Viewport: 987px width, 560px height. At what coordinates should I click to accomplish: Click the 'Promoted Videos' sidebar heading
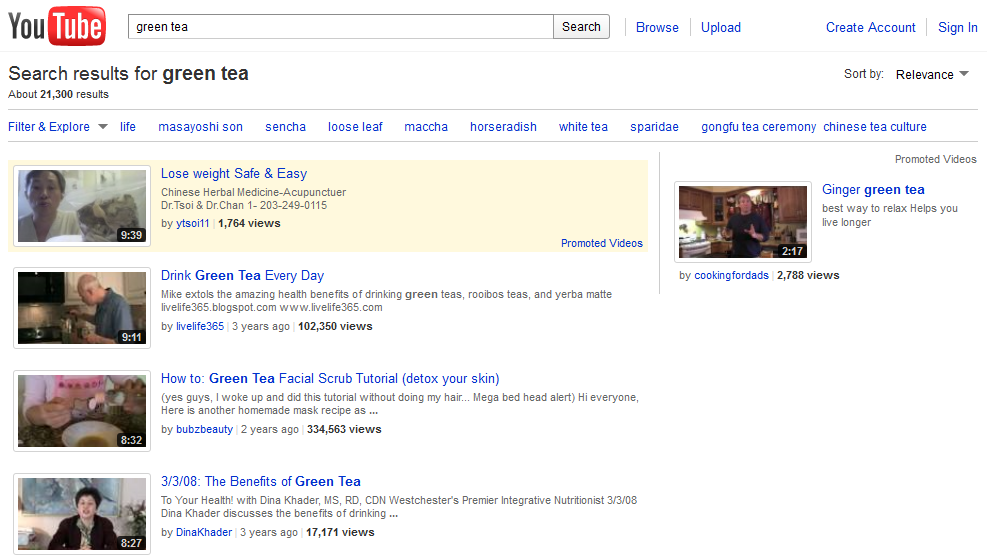[935, 159]
